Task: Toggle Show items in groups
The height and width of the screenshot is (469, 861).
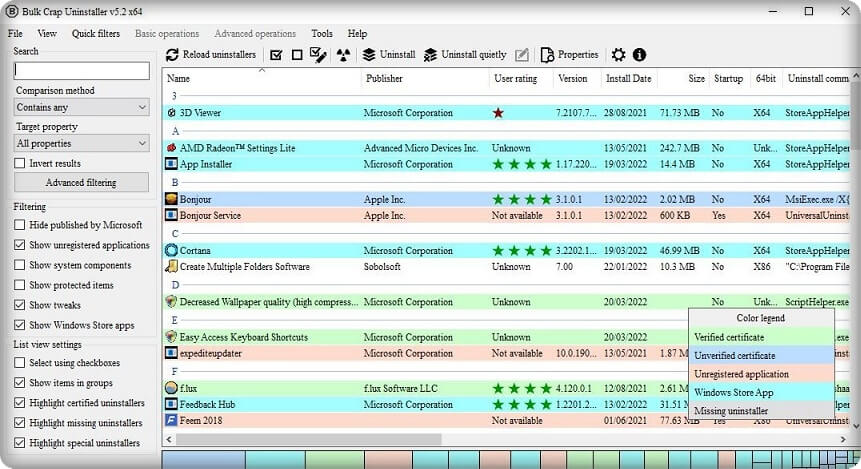Action: (20, 383)
